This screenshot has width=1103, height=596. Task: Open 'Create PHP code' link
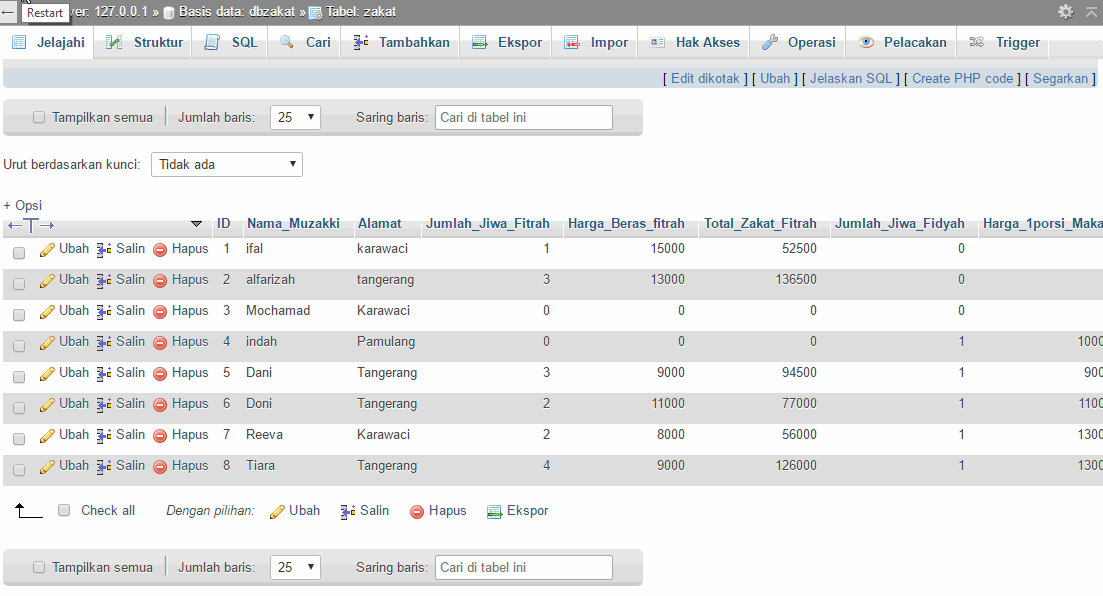click(962, 77)
